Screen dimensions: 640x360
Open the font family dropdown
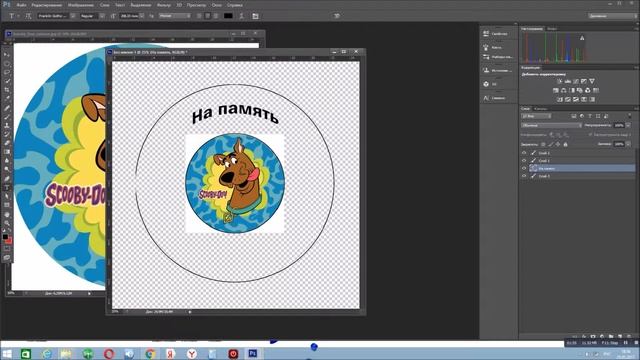pos(73,16)
